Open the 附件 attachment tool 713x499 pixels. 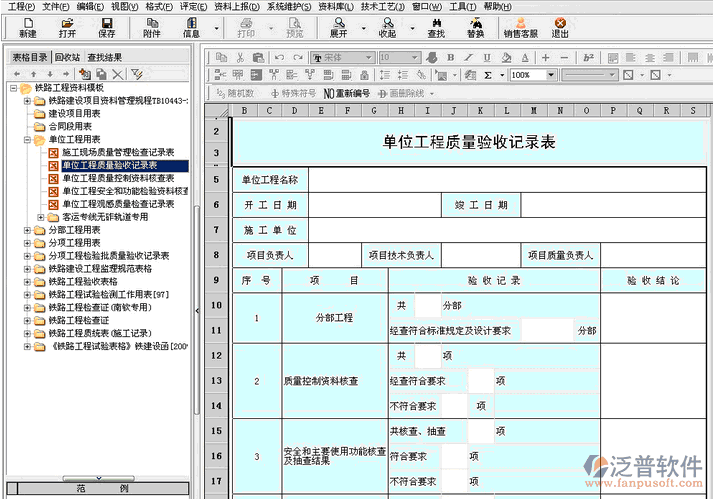(151, 27)
